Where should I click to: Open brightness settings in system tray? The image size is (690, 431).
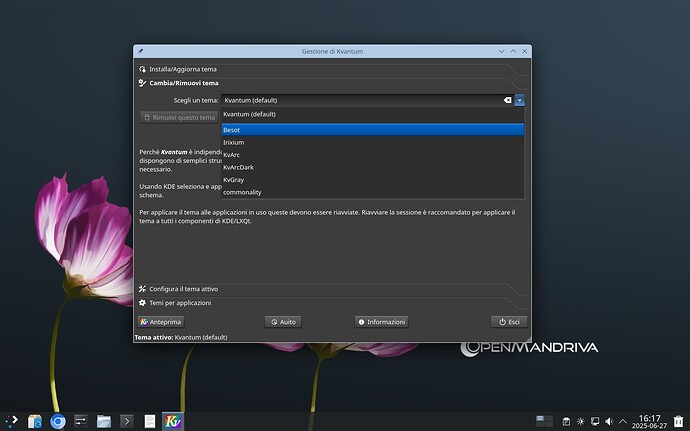[580, 422]
